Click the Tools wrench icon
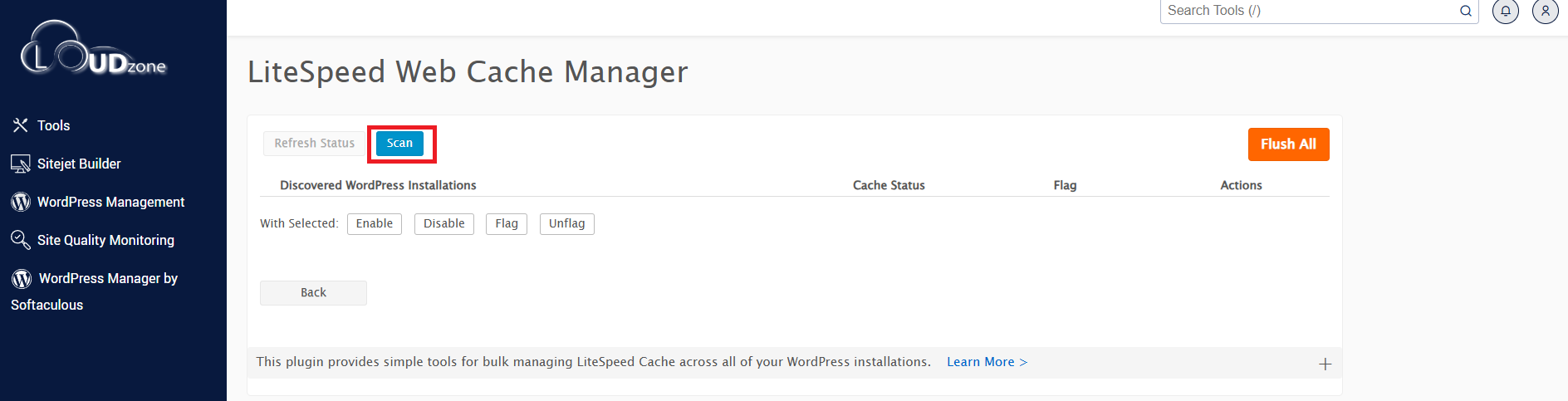 (x=21, y=125)
